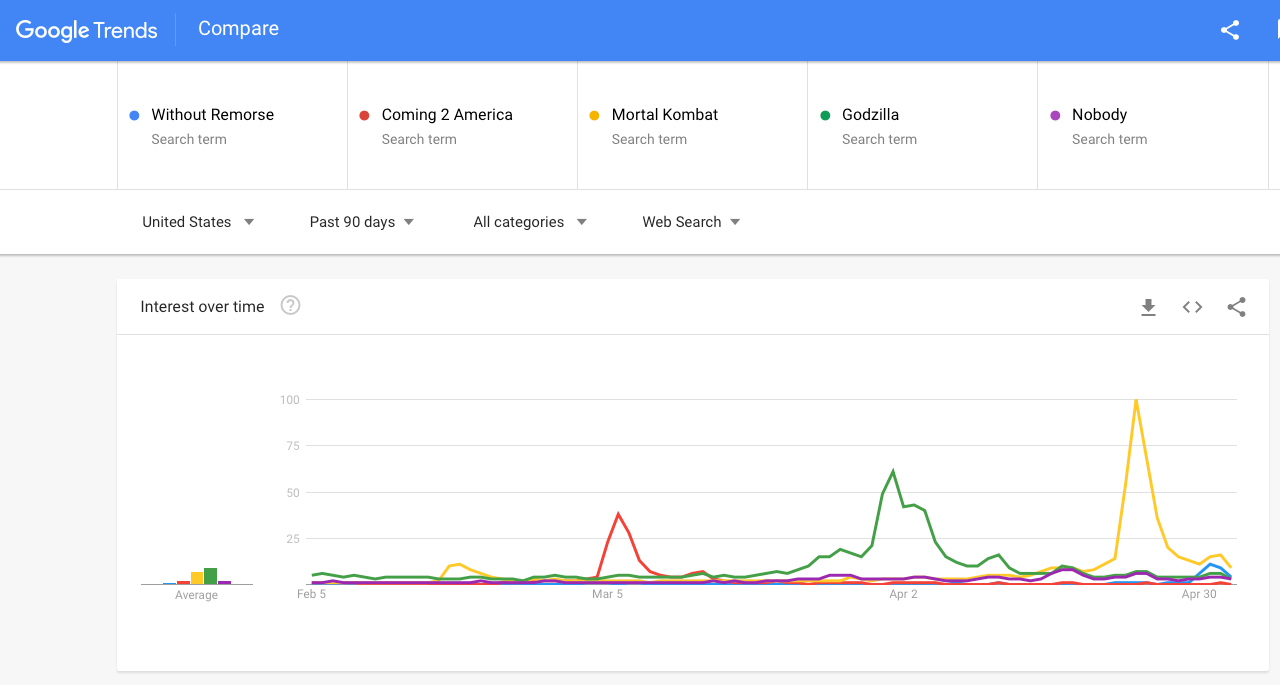Open the United States region dropdown
This screenshot has height=685, width=1280.
point(198,222)
